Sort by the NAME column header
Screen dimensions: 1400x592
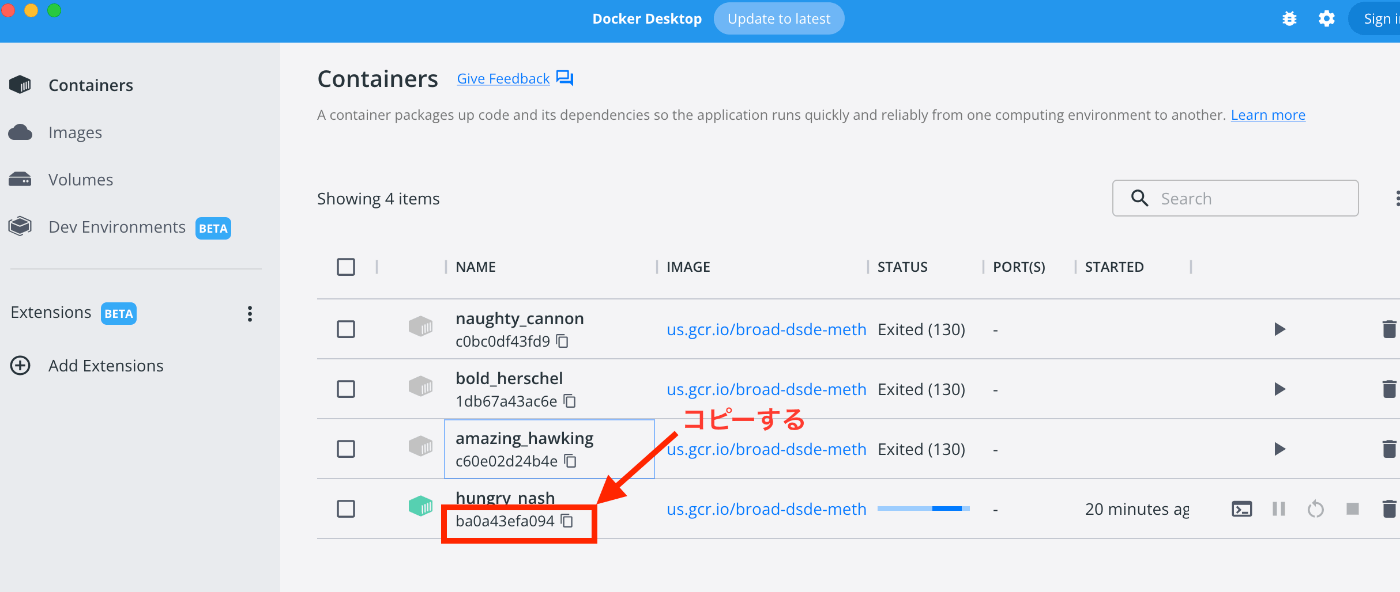[x=476, y=267]
